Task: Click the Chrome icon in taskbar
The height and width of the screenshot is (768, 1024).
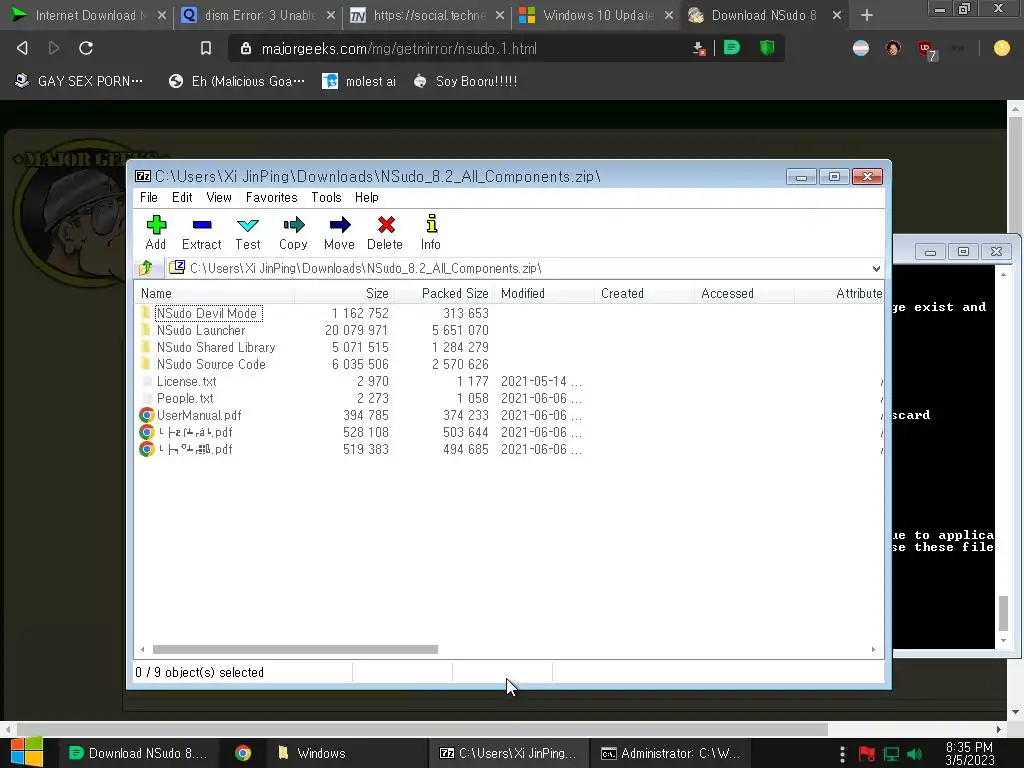Action: [243, 753]
